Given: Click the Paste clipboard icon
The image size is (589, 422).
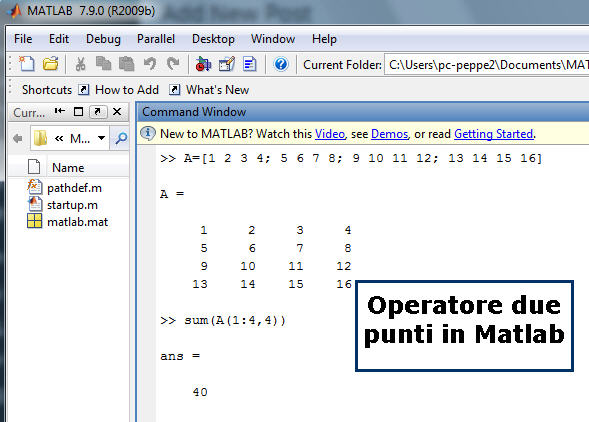Looking at the screenshot, I should coord(127,64).
